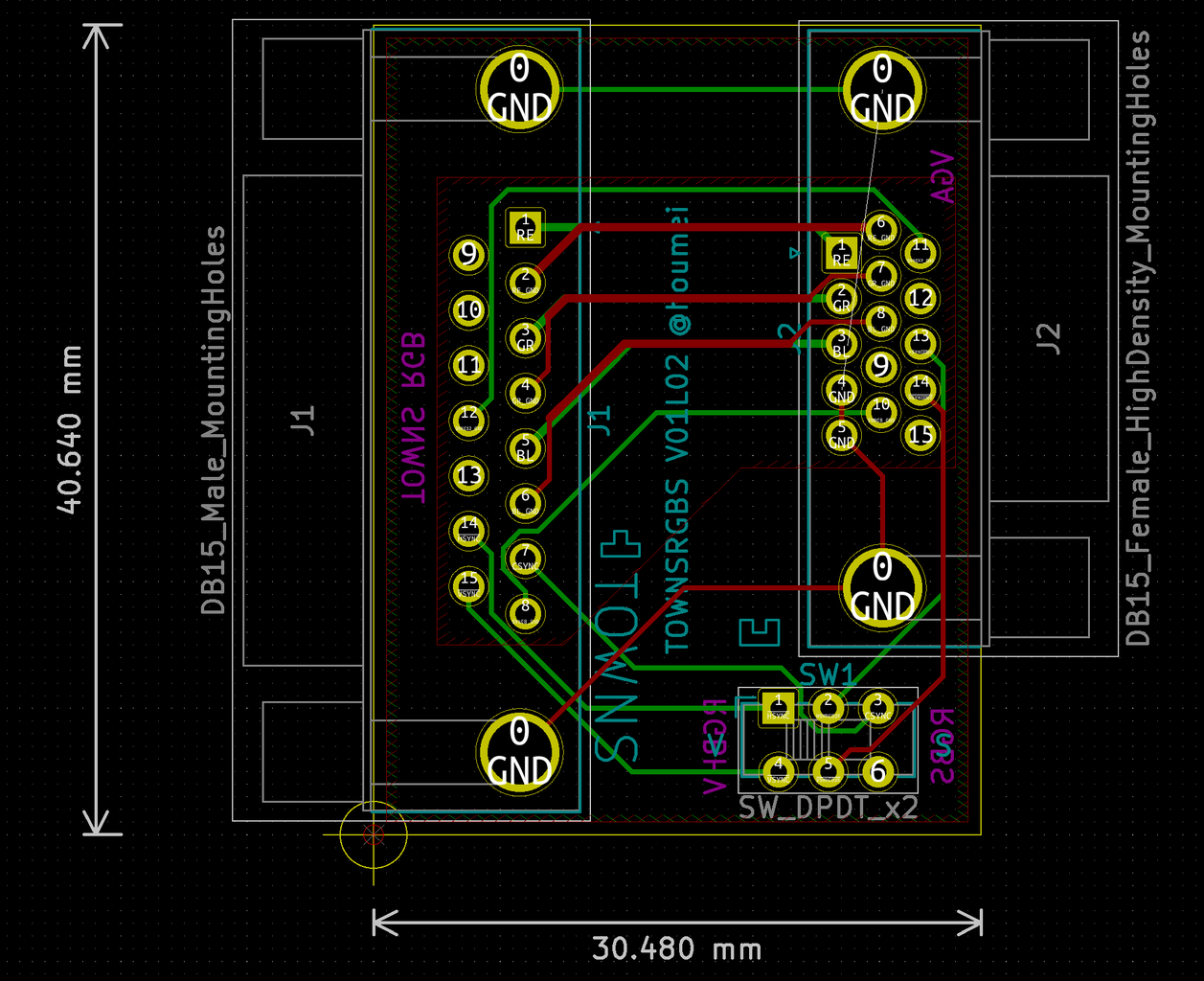This screenshot has height=981, width=1204.
Task: Click J2 pad 5 labeled GND
Action: [x=842, y=434]
